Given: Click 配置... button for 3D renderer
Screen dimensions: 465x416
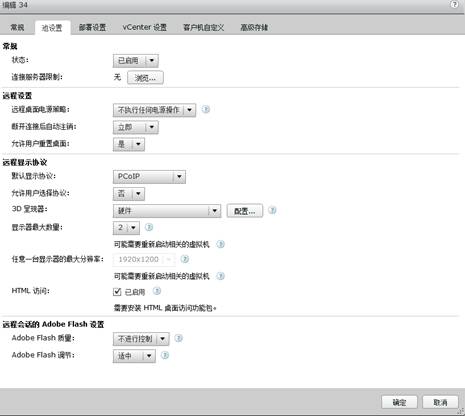Looking at the screenshot, I should pos(245,211).
